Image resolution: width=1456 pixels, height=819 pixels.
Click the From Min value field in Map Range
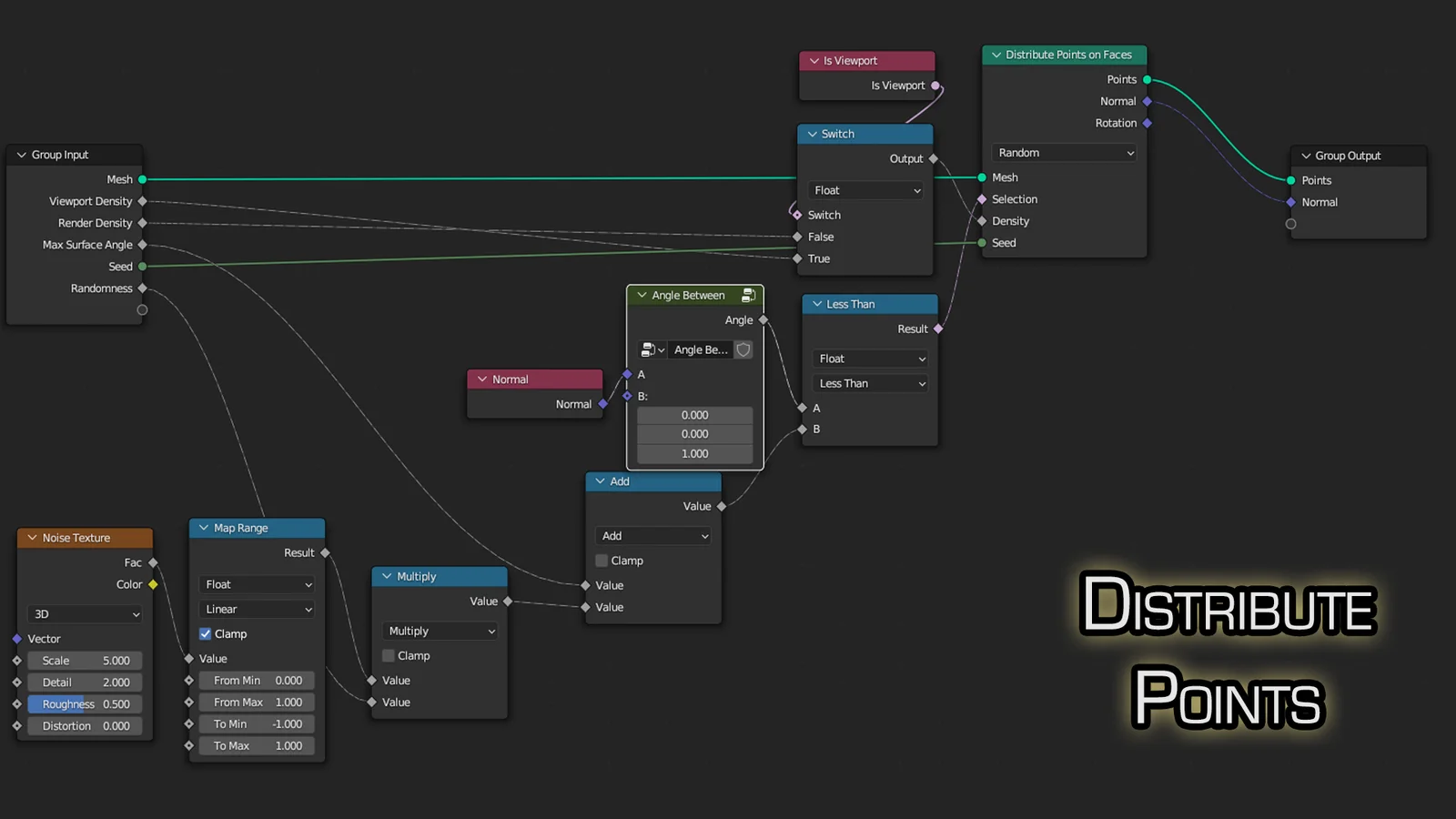pyautogui.click(x=256, y=680)
